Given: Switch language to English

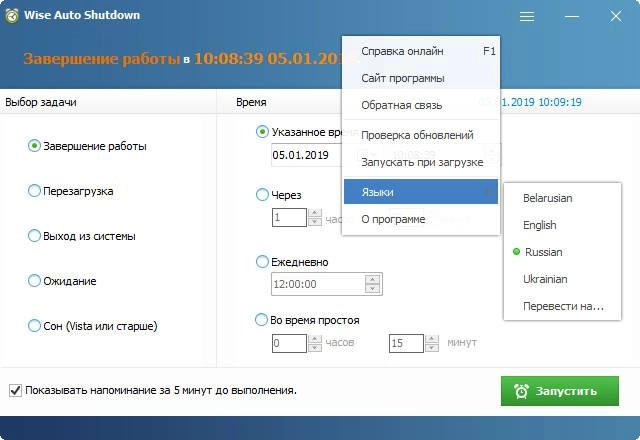Looking at the screenshot, I should 562,225.
